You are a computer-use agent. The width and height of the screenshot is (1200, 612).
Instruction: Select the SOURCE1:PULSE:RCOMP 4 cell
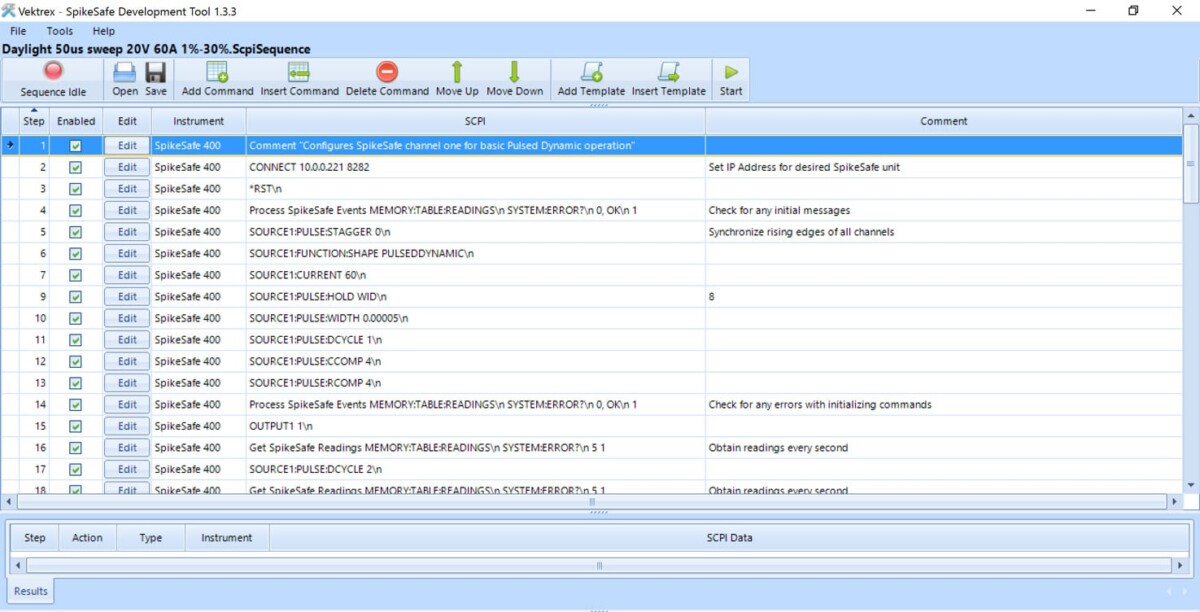coord(476,383)
